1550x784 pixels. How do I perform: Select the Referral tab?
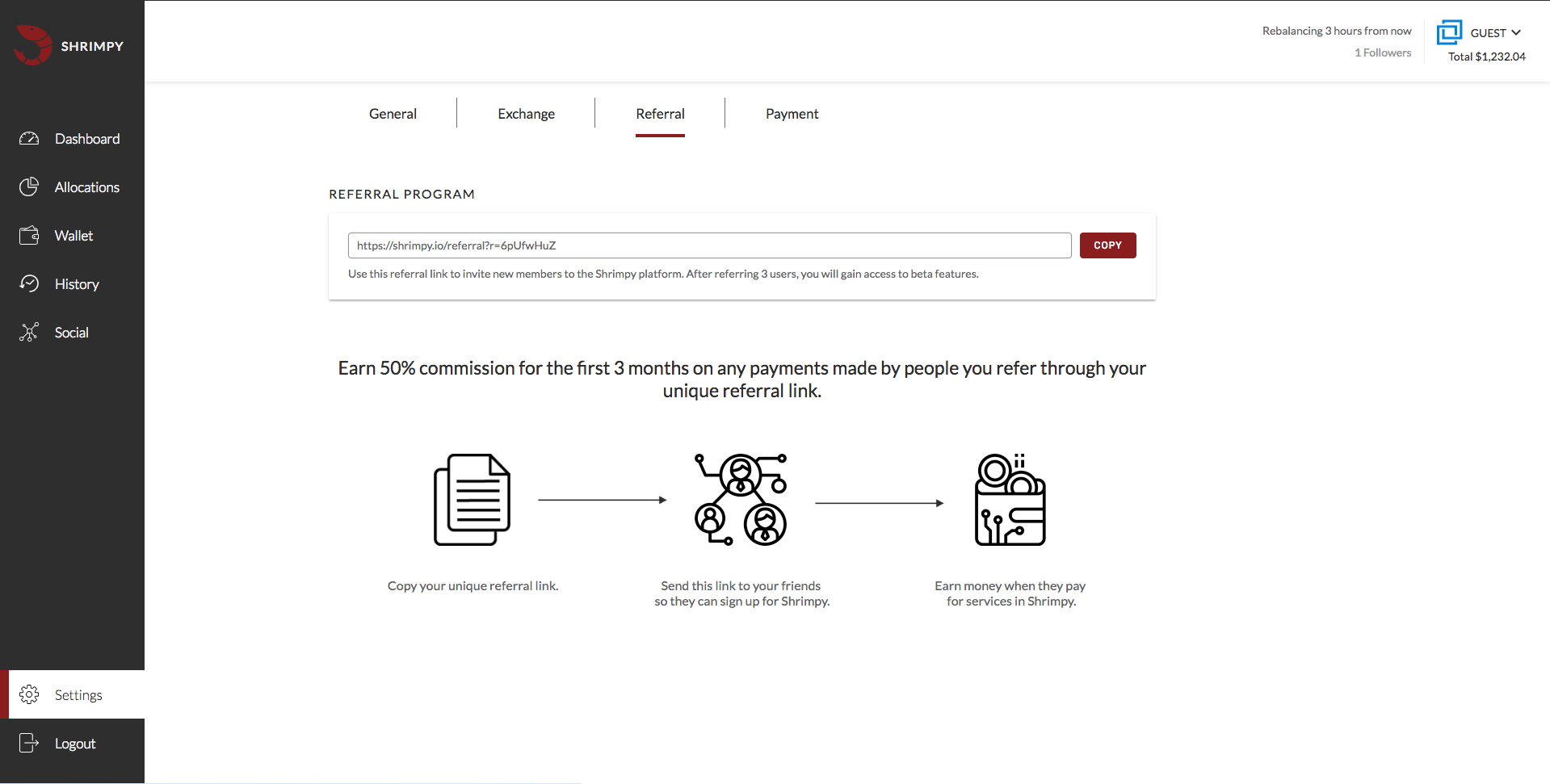pyautogui.click(x=660, y=114)
